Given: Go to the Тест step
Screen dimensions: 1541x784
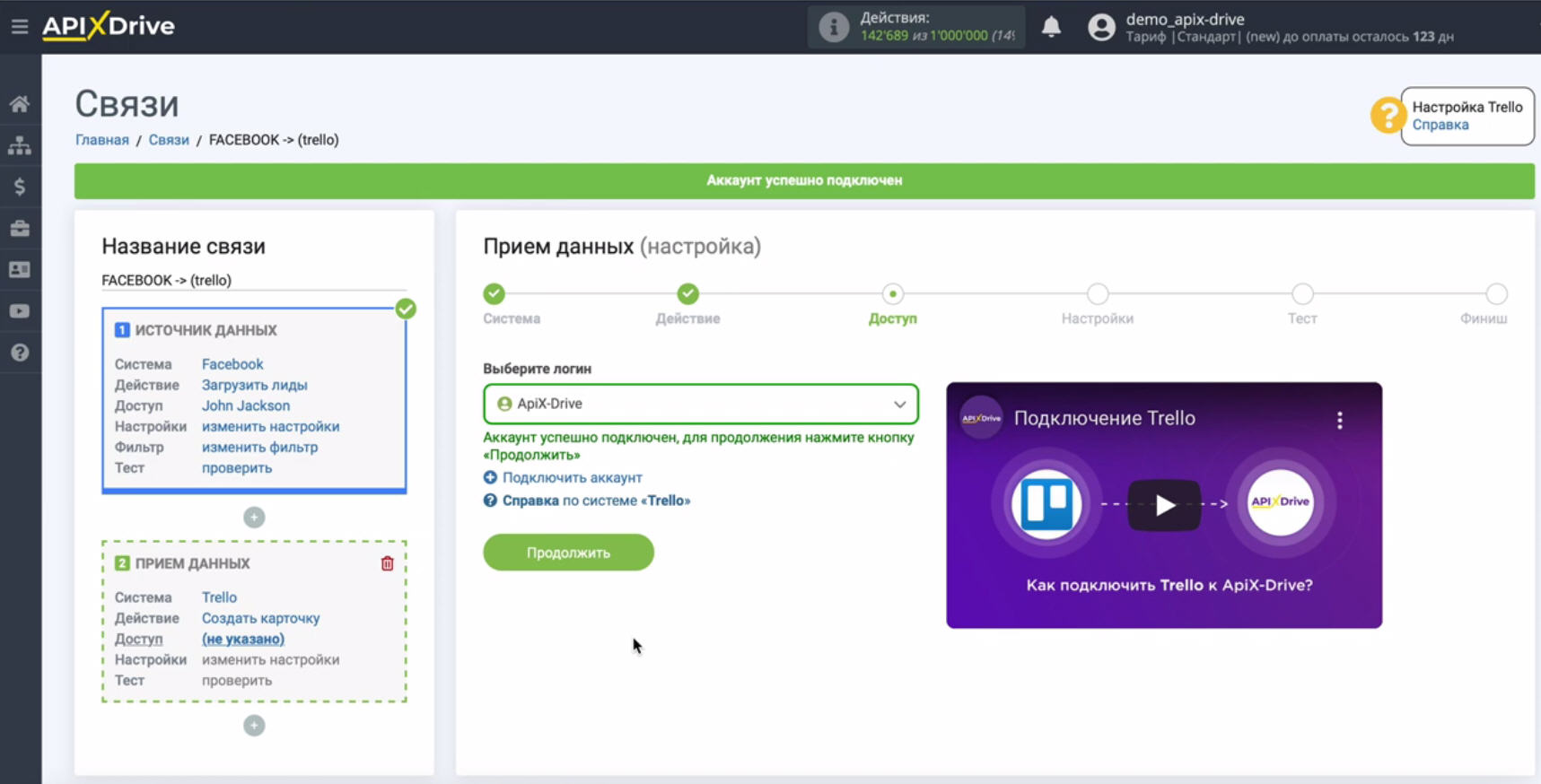Looking at the screenshot, I should pyautogui.click(x=1302, y=293).
